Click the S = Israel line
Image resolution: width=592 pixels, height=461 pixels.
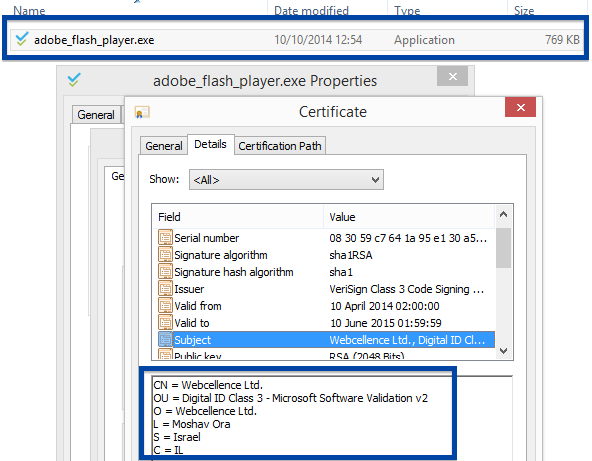pos(177,437)
